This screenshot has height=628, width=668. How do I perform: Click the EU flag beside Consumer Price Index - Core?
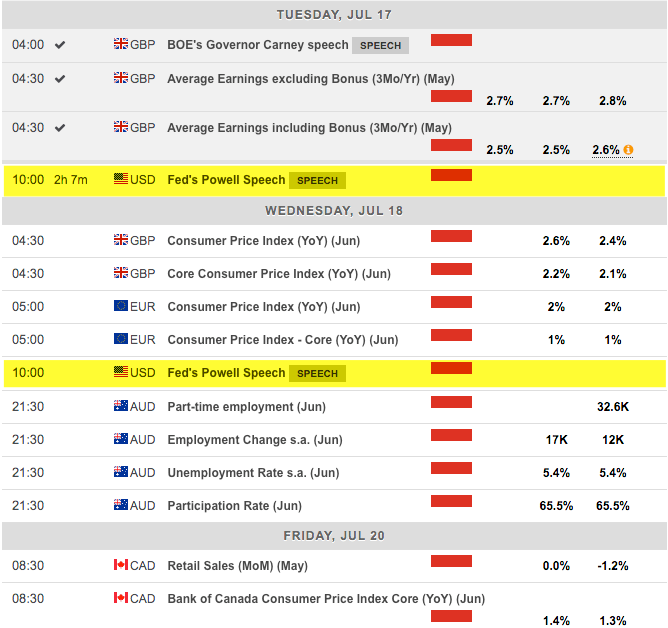pyautogui.click(x=121, y=340)
